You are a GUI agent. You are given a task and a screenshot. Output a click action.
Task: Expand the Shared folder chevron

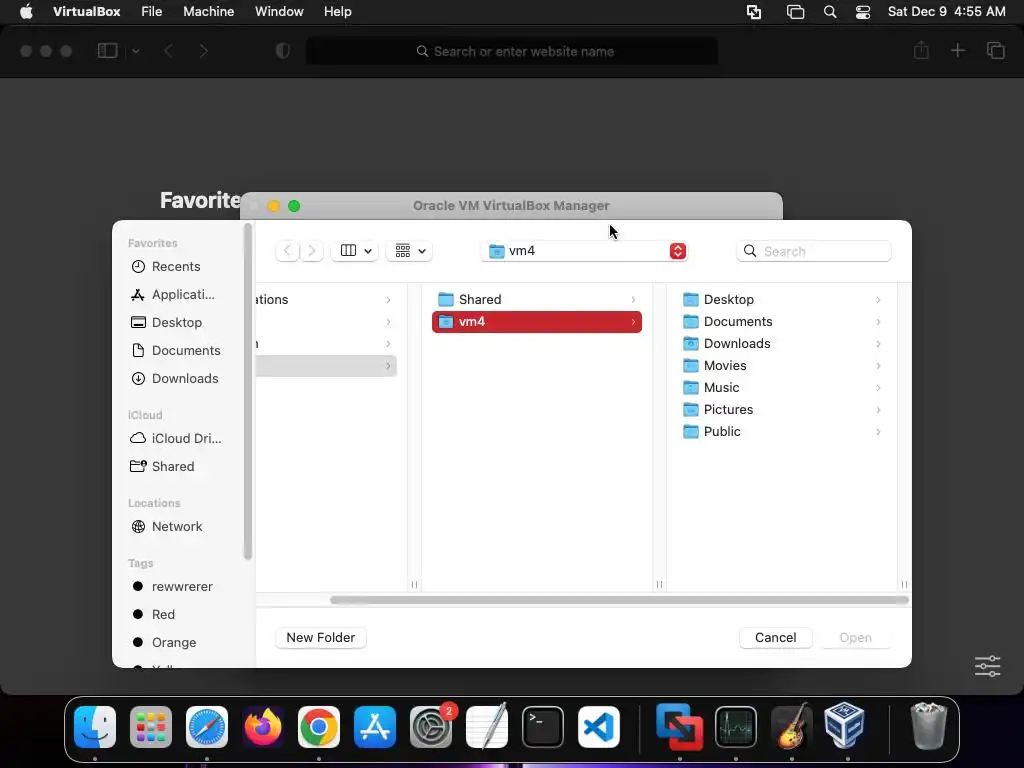pyautogui.click(x=633, y=300)
